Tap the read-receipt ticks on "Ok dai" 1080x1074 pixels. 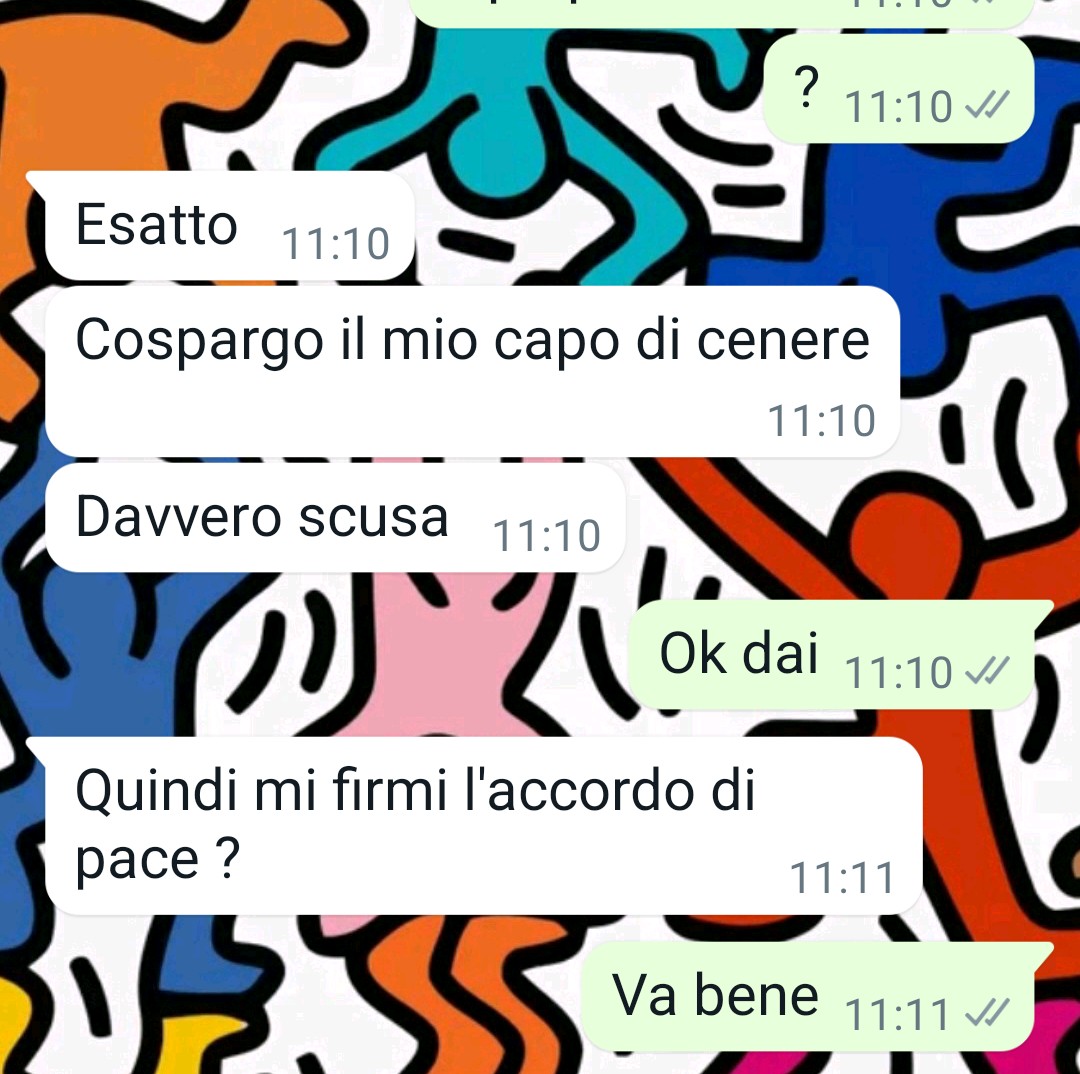(x=987, y=670)
